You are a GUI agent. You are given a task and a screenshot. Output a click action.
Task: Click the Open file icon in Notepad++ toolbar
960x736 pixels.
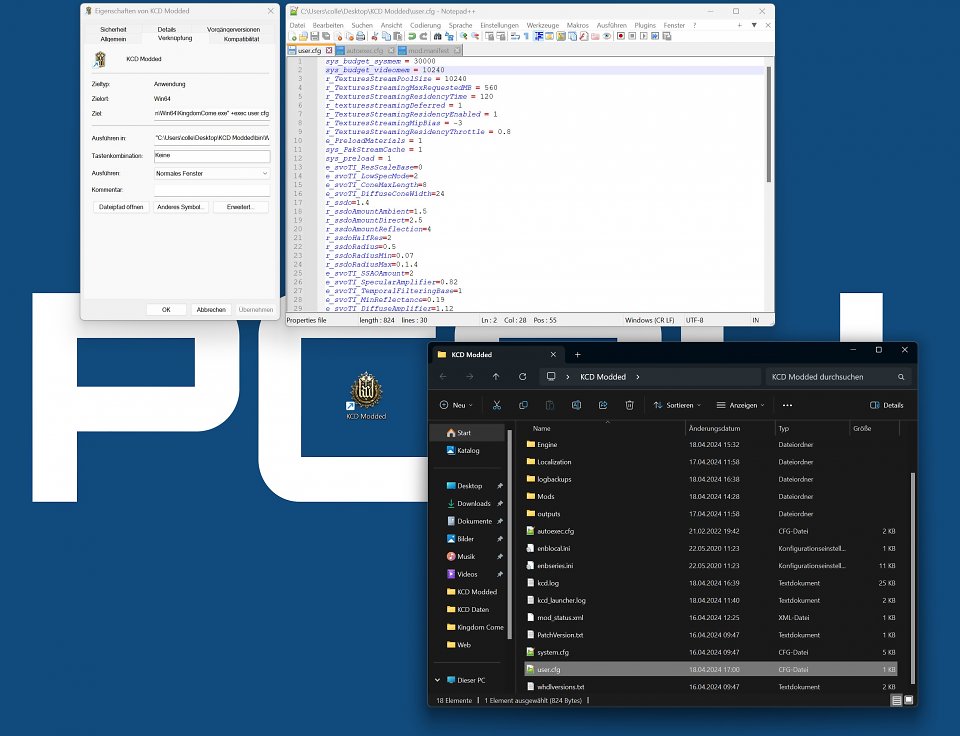(304, 36)
